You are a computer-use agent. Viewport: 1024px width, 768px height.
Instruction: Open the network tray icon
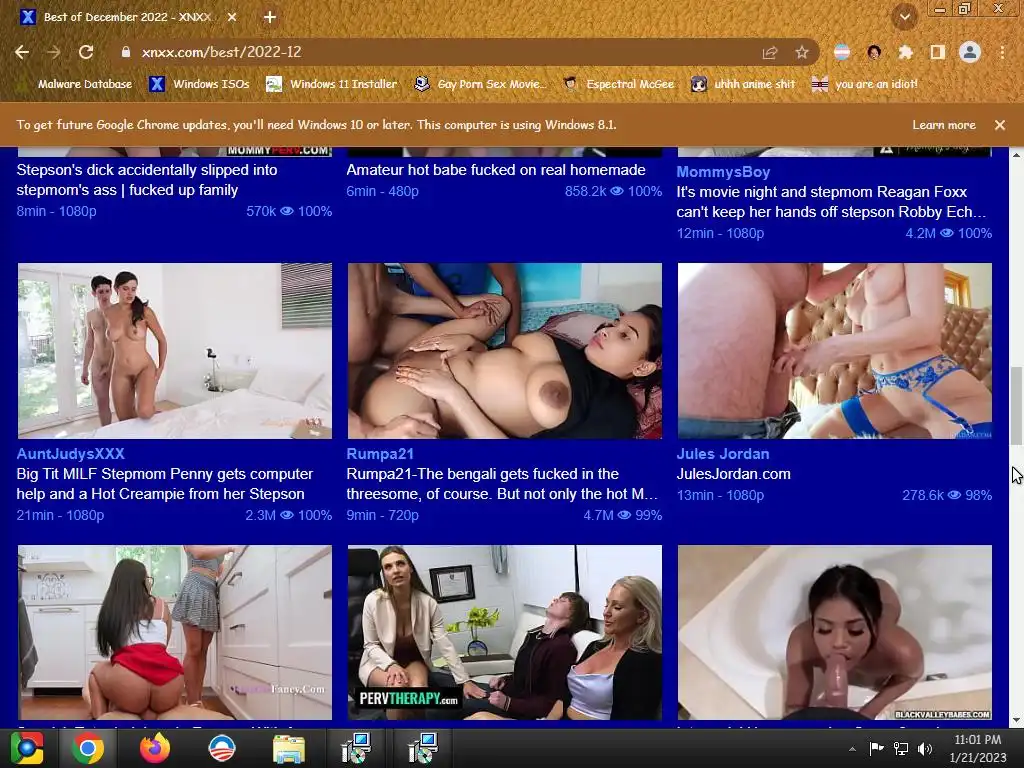tap(901, 748)
